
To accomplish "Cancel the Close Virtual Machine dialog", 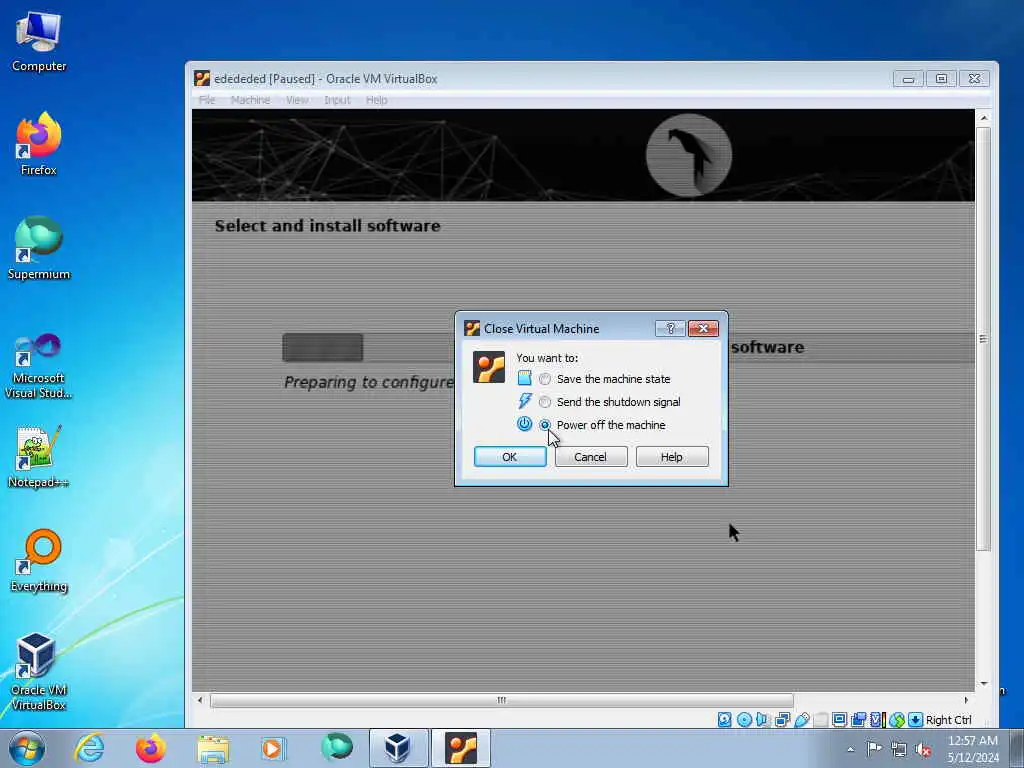I will point(591,456).
